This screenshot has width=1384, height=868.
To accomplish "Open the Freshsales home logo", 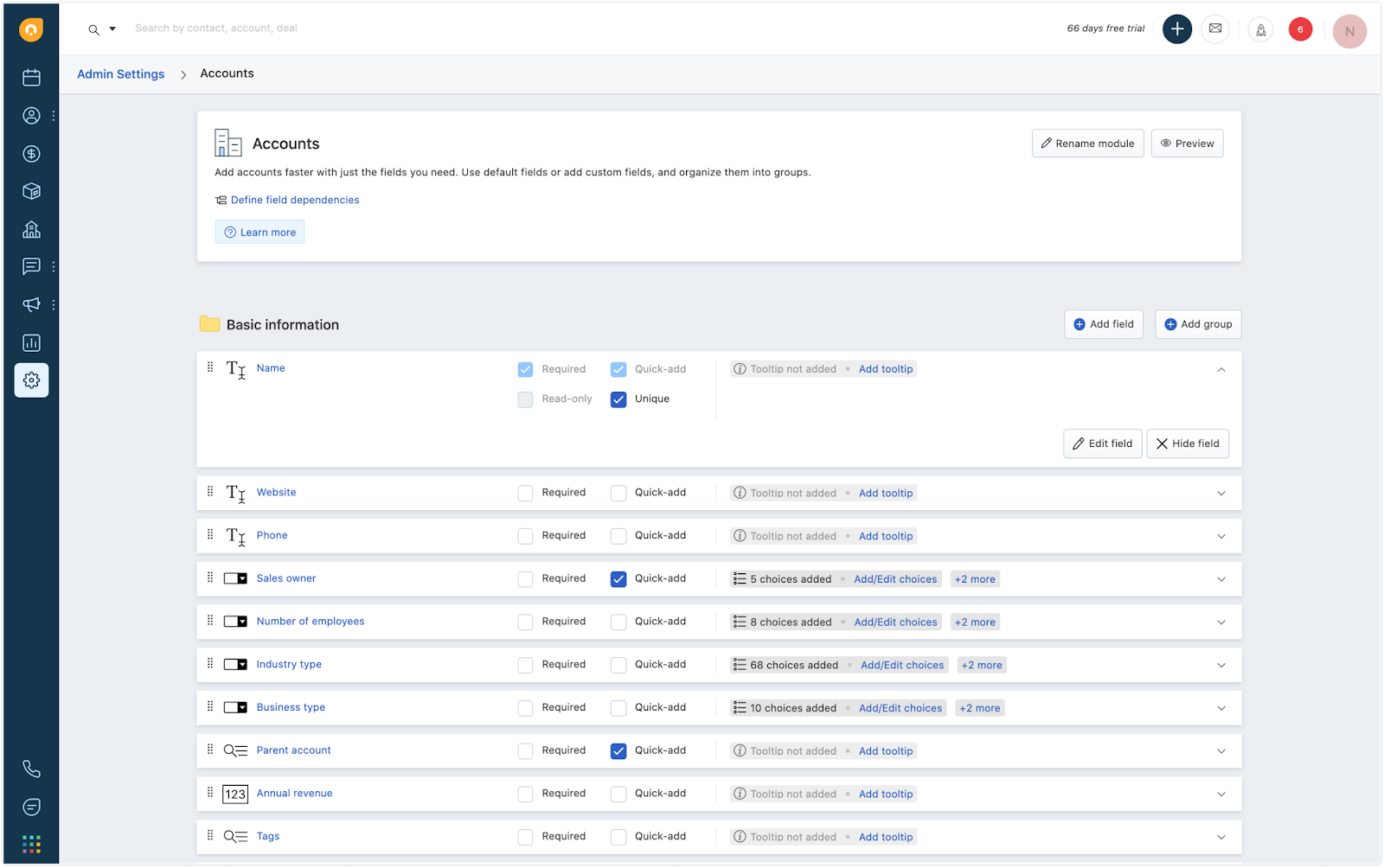I will point(31,29).
